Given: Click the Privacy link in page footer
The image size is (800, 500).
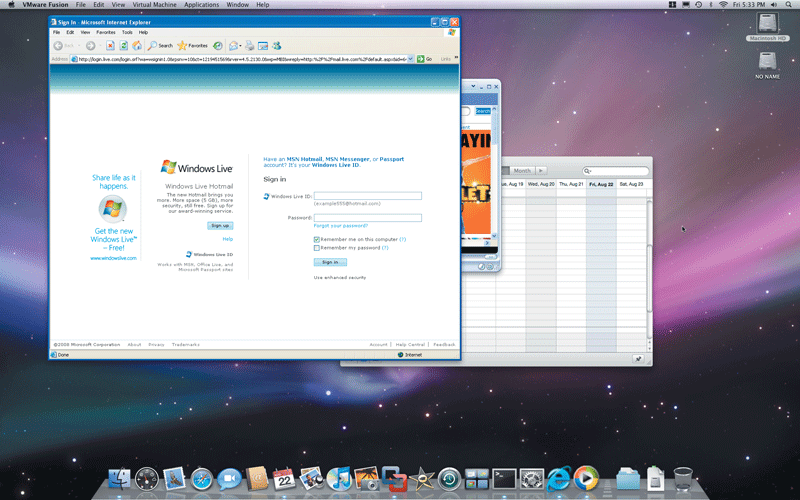Looking at the screenshot, I should pyautogui.click(x=156, y=345).
